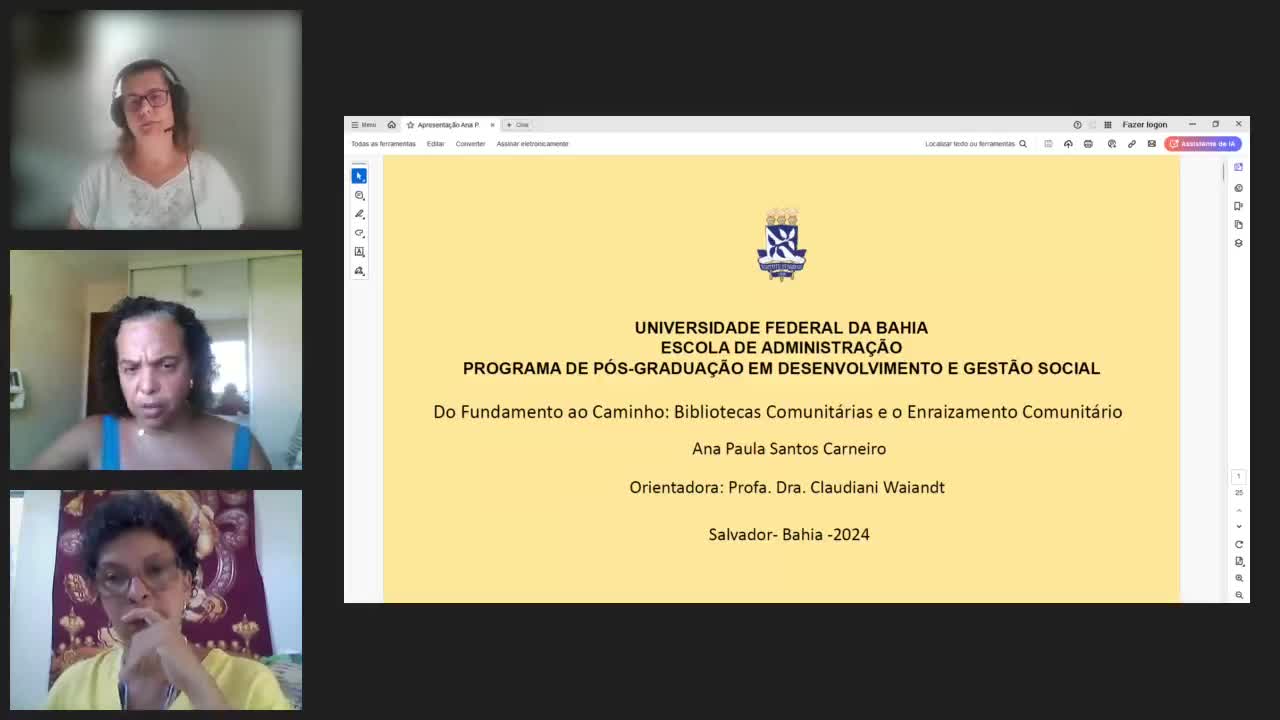
Task: Click 'Salvador- Bahia -2024' text
Action: (789, 535)
